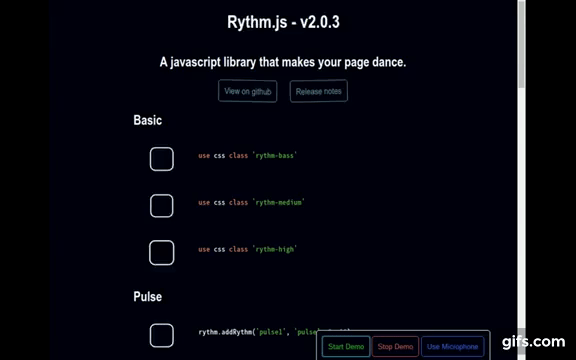Click the Stop Demo button

pos(395,346)
